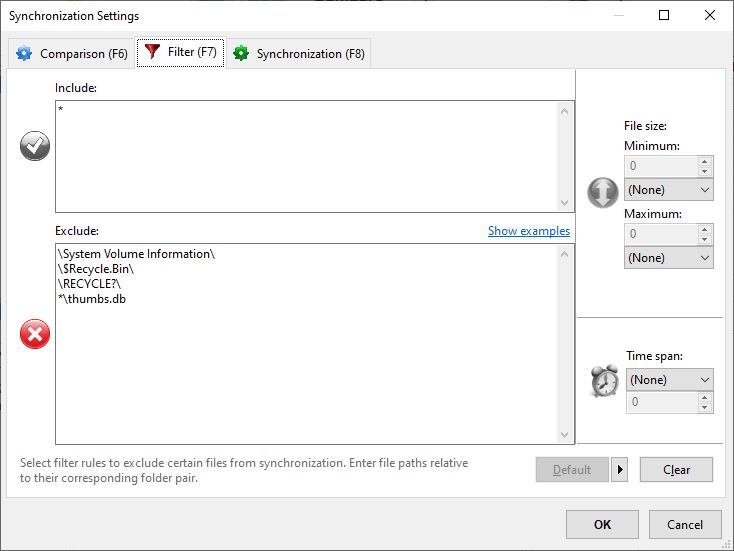Open the Comparison (F6) tab
734x551 pixels.
[x=70, y=54]
